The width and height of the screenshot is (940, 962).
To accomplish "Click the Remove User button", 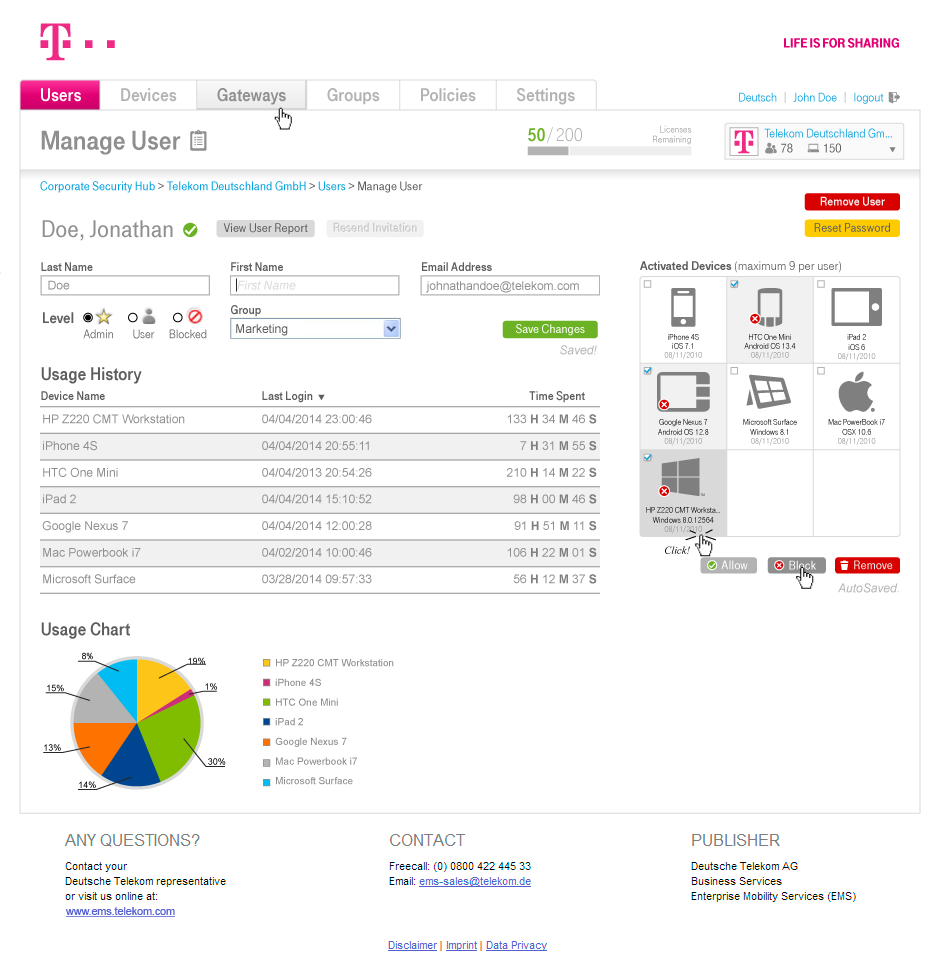I will pyautogui.click(x=852, y=202).
